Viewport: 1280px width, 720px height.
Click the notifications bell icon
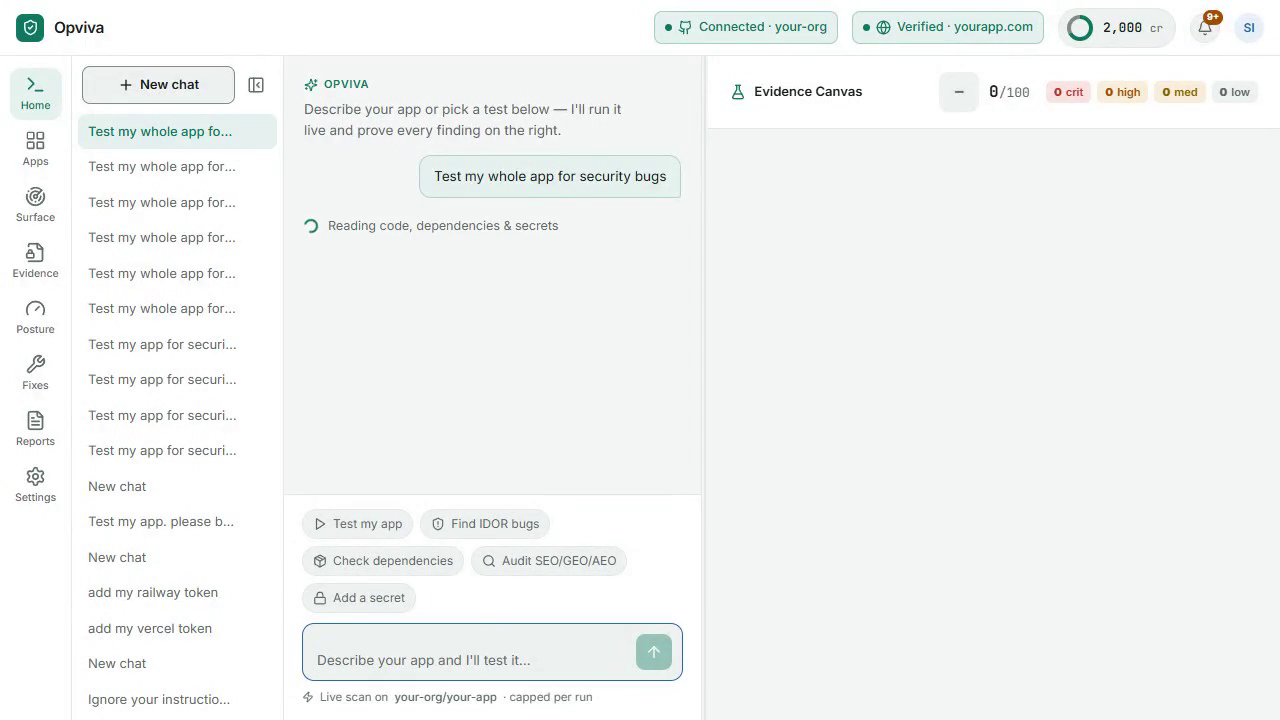click(1205, 28)
